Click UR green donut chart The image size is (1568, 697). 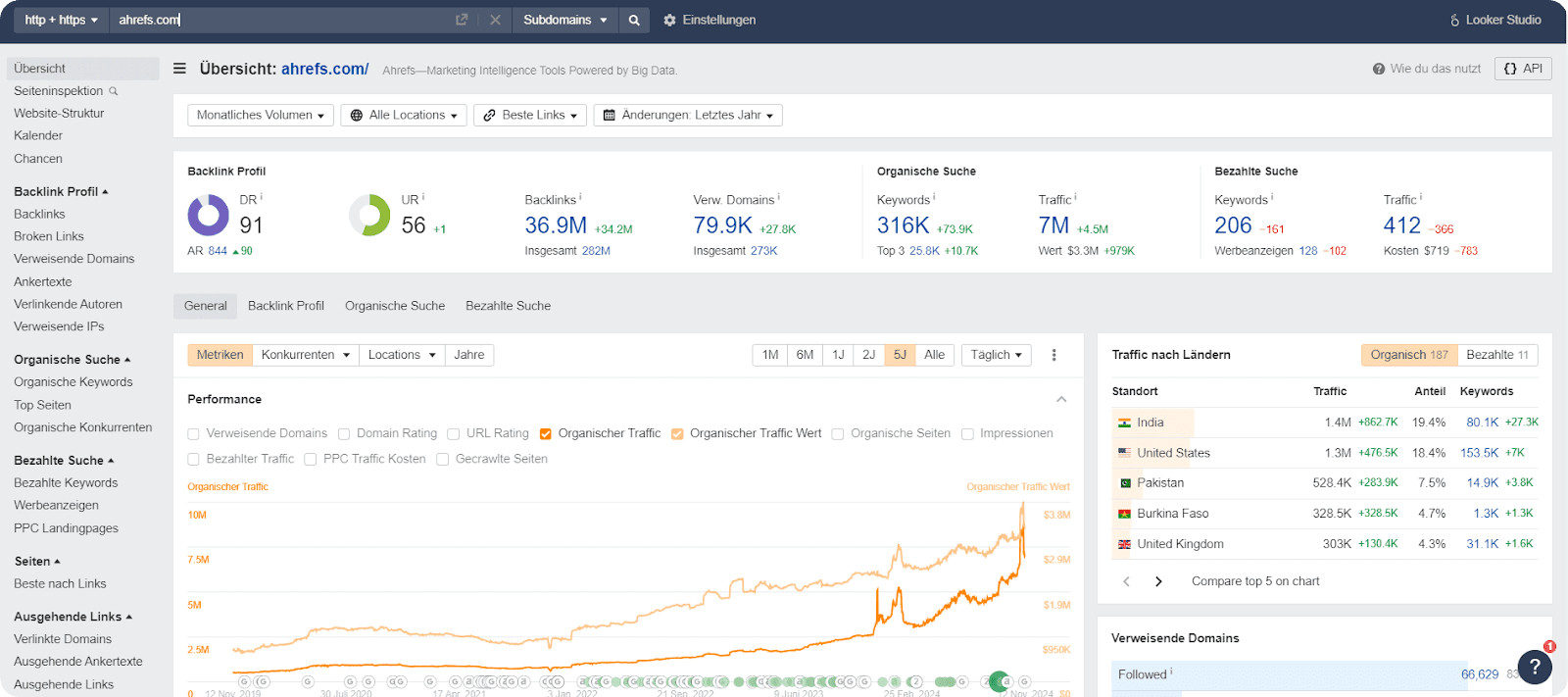[369, 215]
